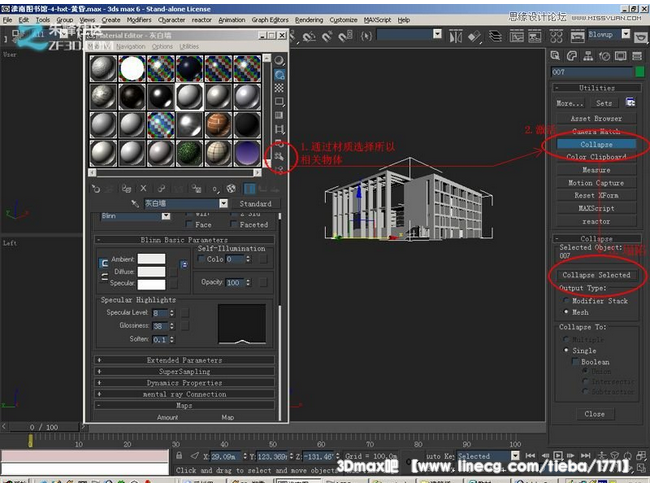
Task: Click the Percent Snap toggle icon
Action: click(327, 37)
